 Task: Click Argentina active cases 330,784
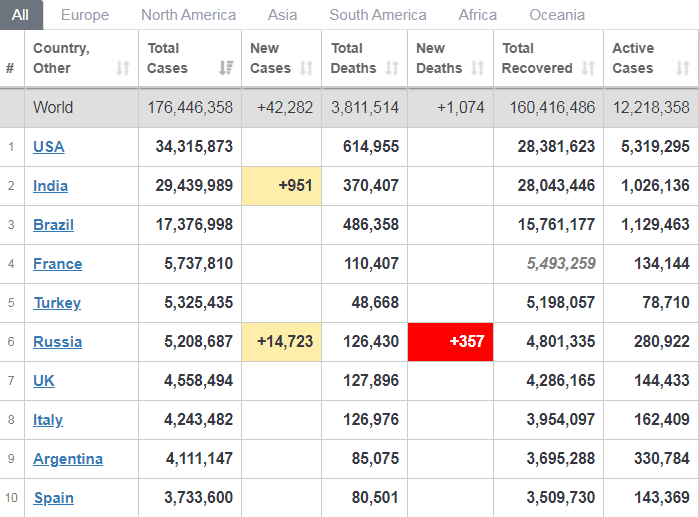point(662,459)
